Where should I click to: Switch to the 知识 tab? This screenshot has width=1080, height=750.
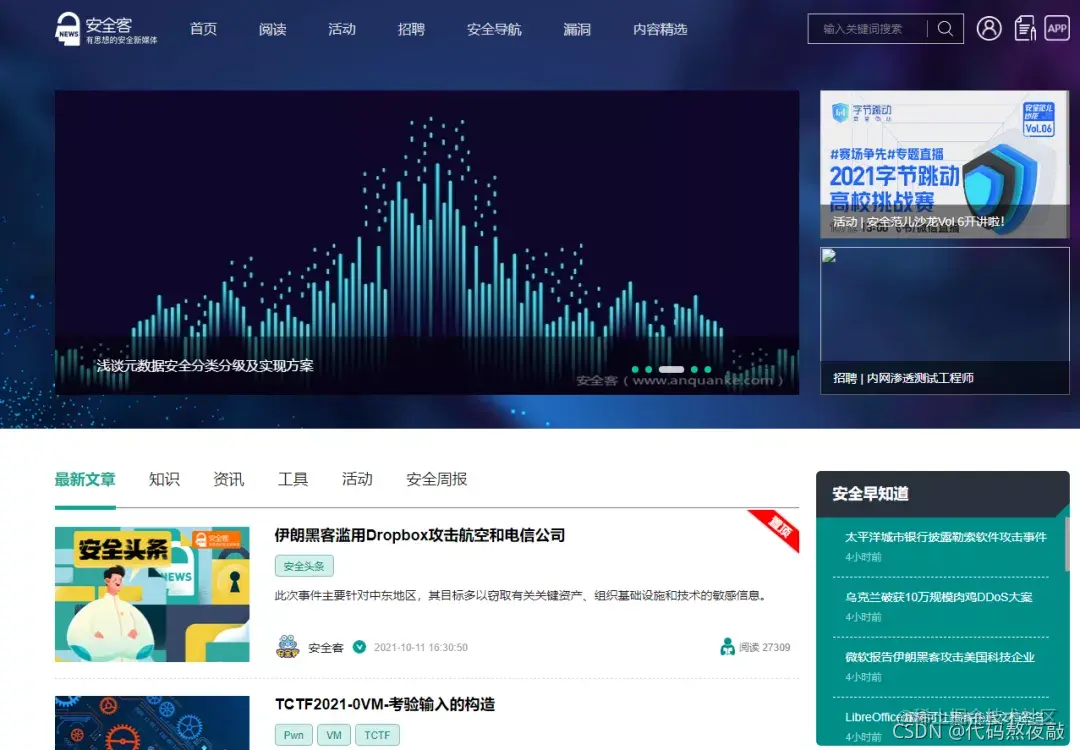point(164,479)
